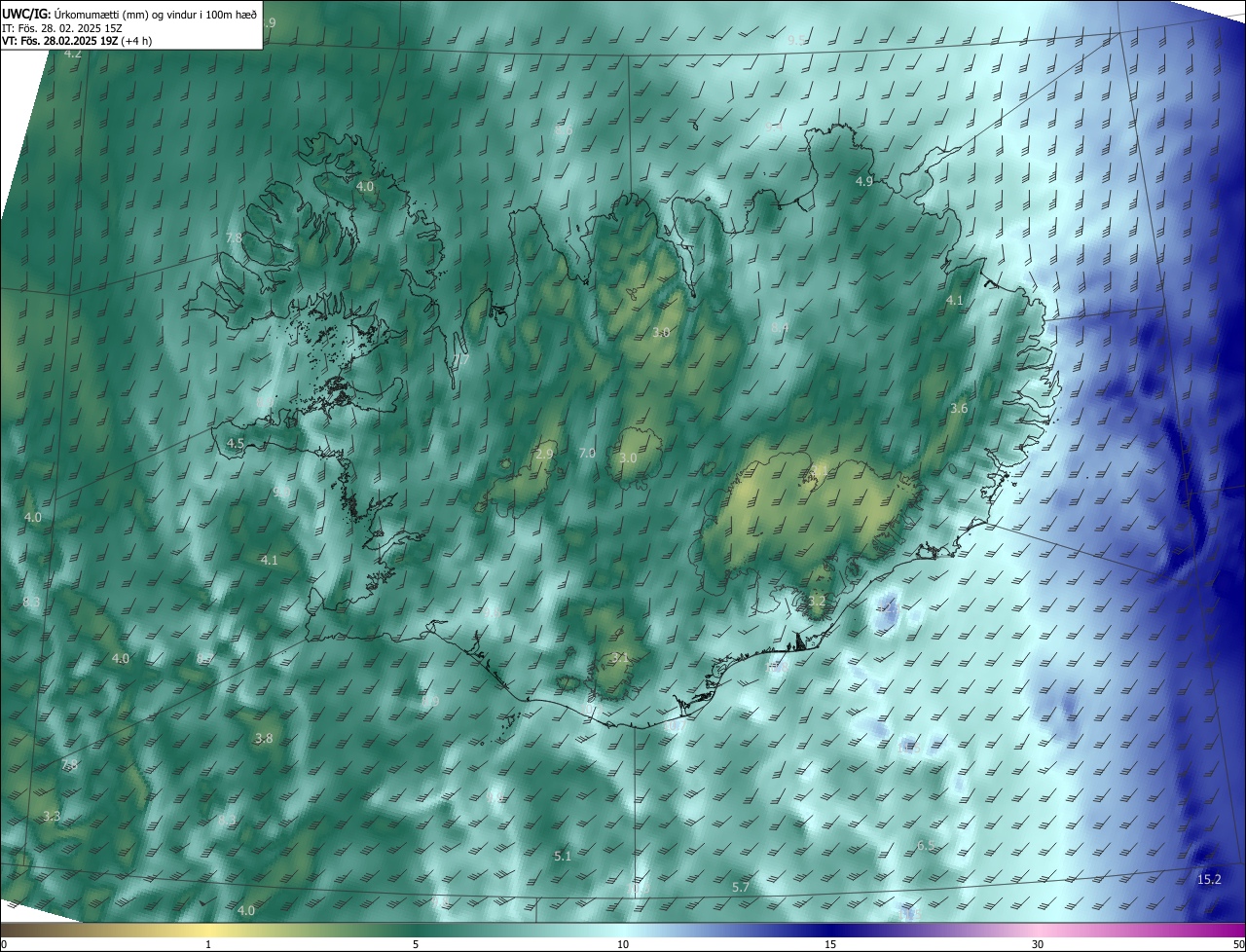Screen dimensions: 1246x952
Task: Select the legend tick label 1
Action: [x=208, y=944]
